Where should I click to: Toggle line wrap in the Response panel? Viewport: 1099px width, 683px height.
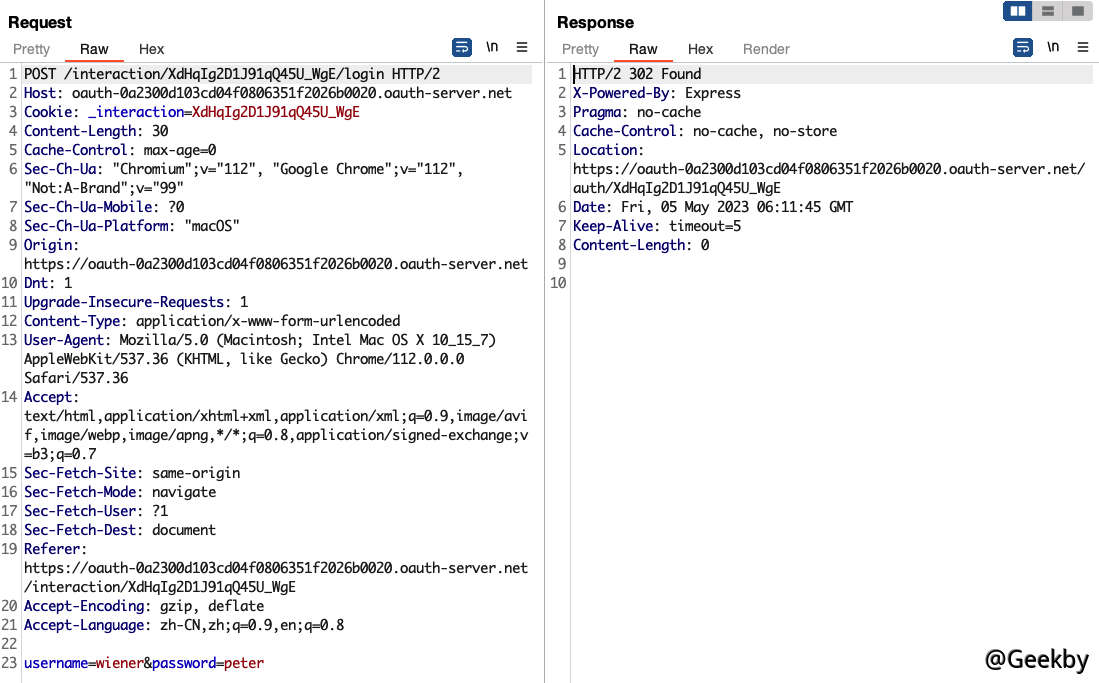point(1023,47)
